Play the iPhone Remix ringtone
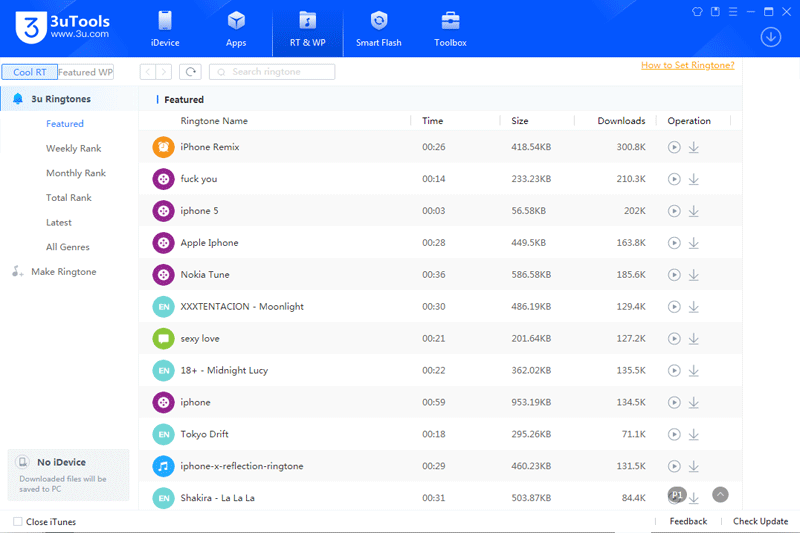The image size is (800, 533). pyautogui.click(x=674, y=147)
